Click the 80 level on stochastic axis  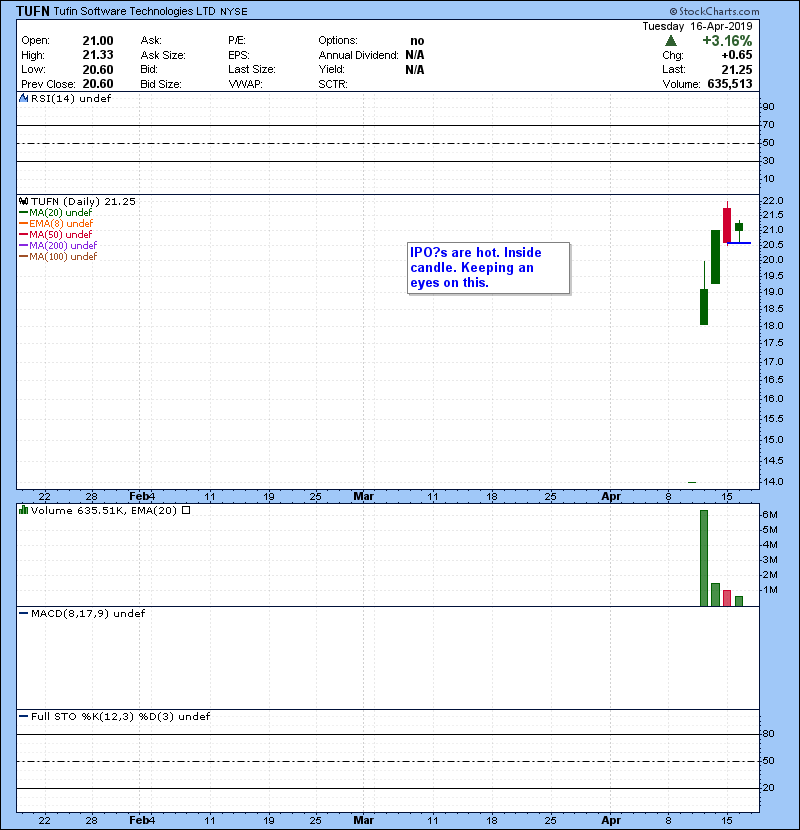tap(768, 734)
